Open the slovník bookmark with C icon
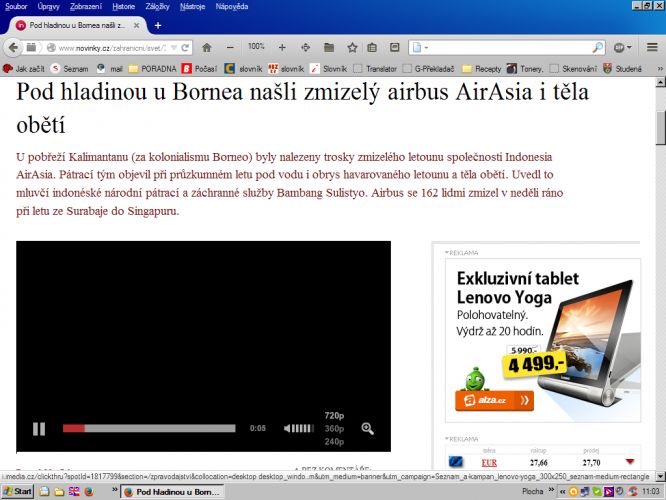Image resolution: width=666 pixels, height=500 pixels. pyautogui.click(x=243, y=68)
